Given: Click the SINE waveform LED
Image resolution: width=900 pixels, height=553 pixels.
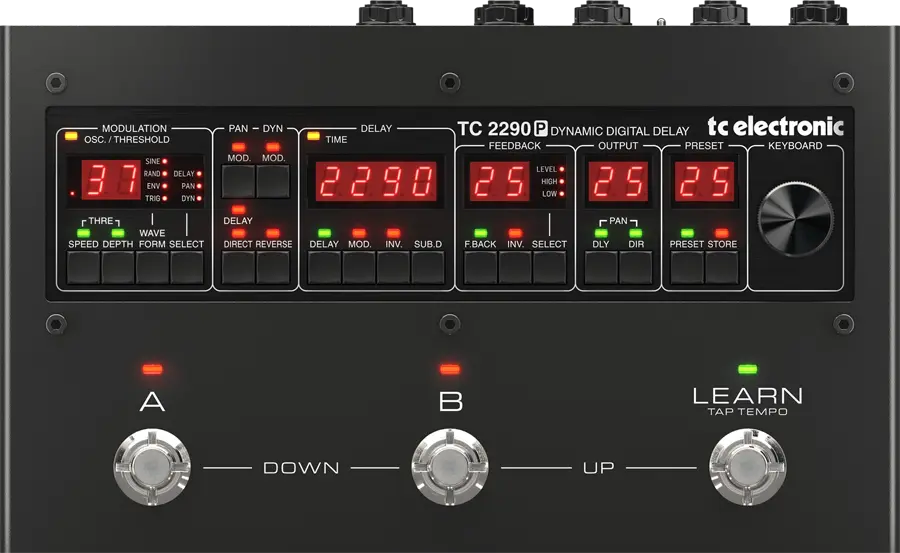Looking at the screenshot, I should click(x=165, y=161).
